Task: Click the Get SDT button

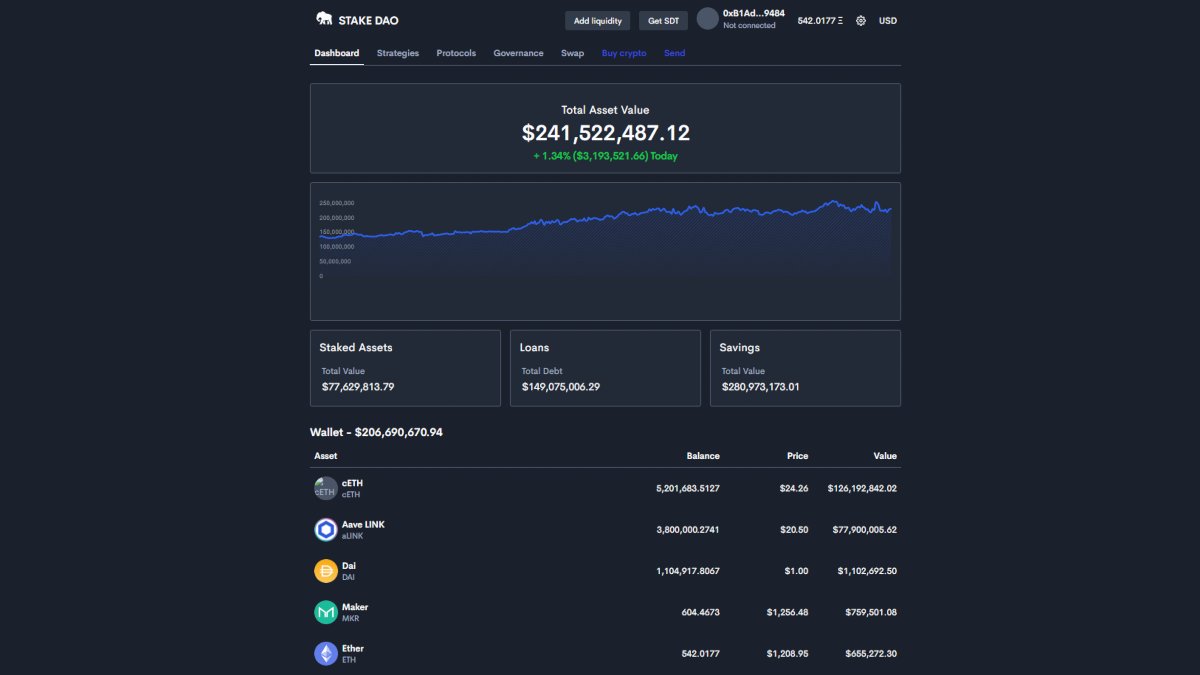Action: pyautogui.click(x=663, y=20)
